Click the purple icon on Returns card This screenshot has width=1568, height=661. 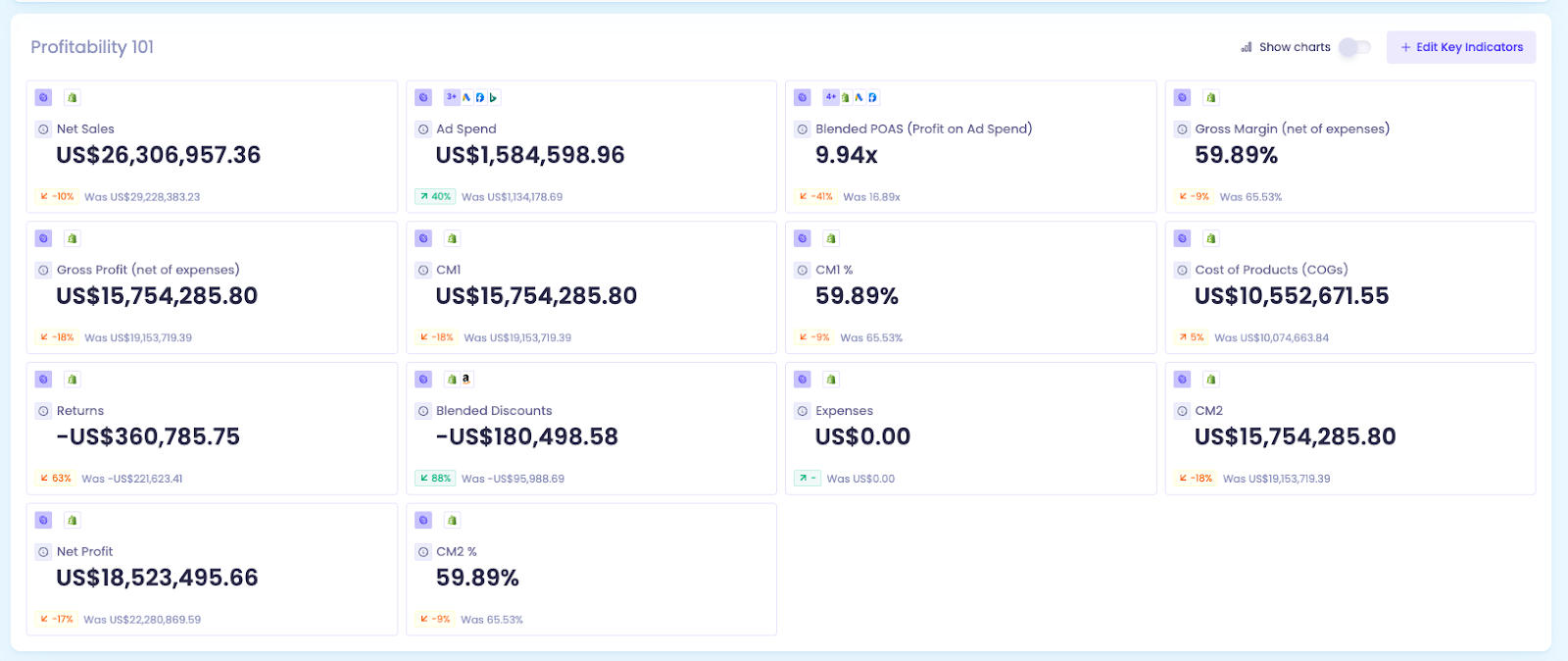43,379
